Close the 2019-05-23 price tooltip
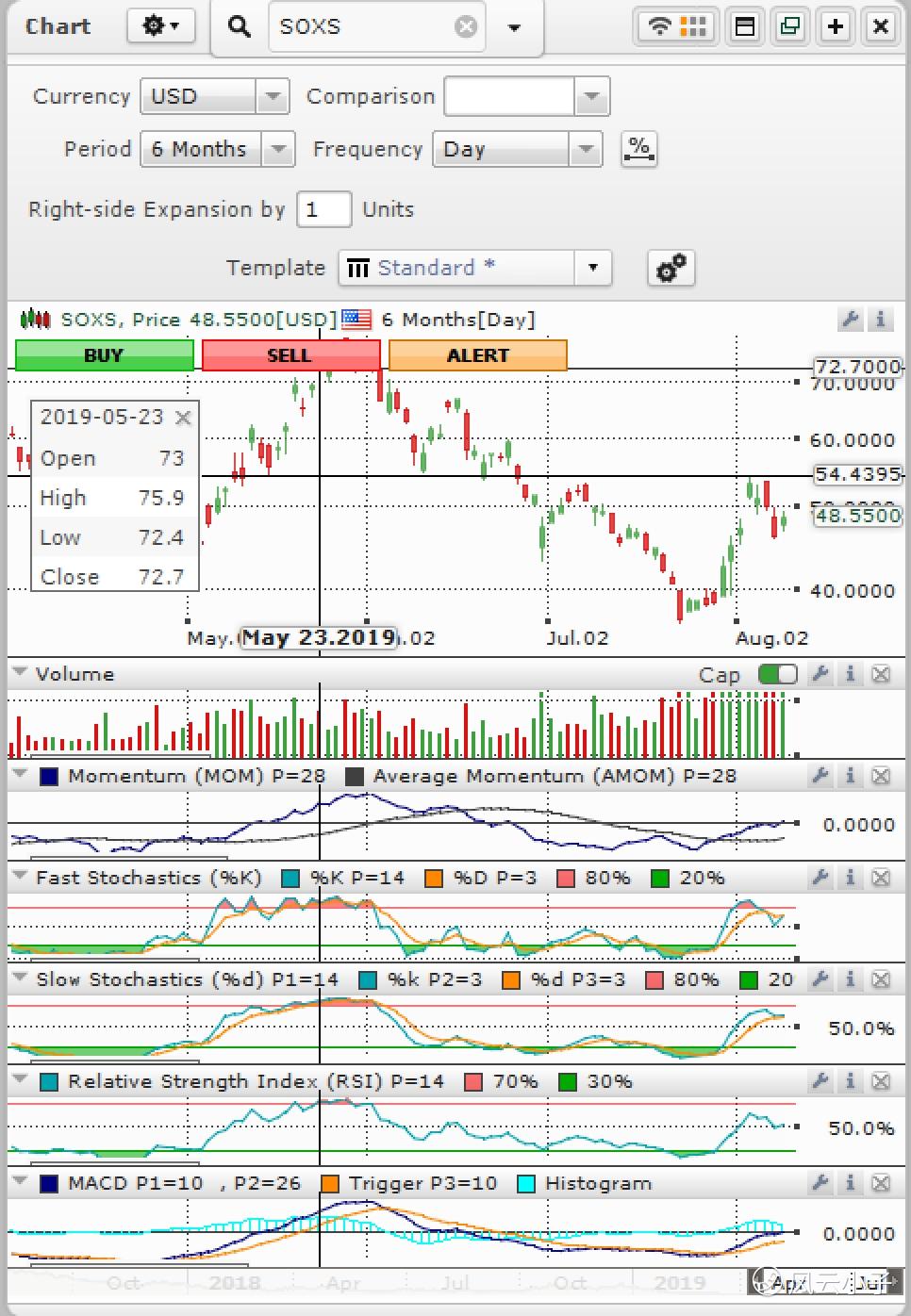911x1316 pixels. click(x=184, y=418)
